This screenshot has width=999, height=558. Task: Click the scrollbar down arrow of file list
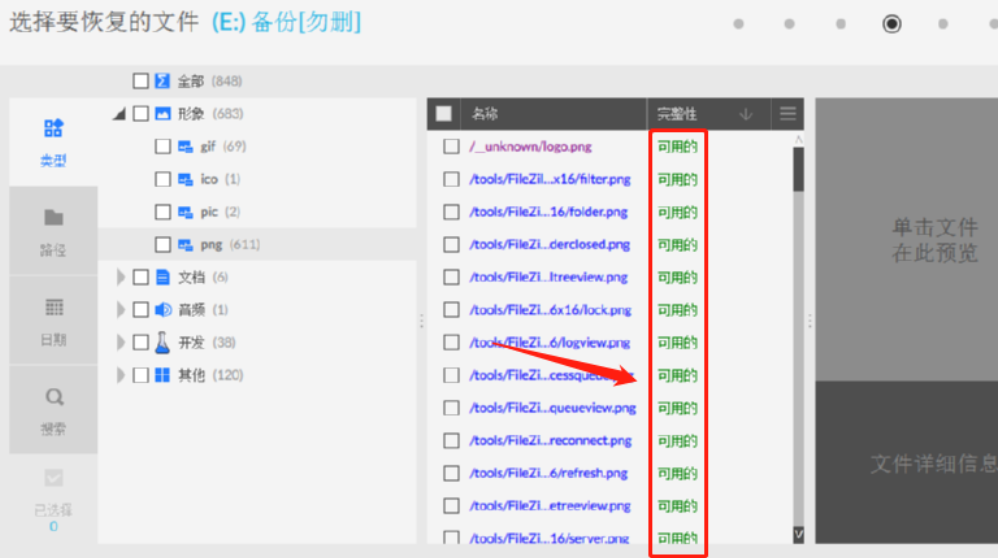[798, 534]
